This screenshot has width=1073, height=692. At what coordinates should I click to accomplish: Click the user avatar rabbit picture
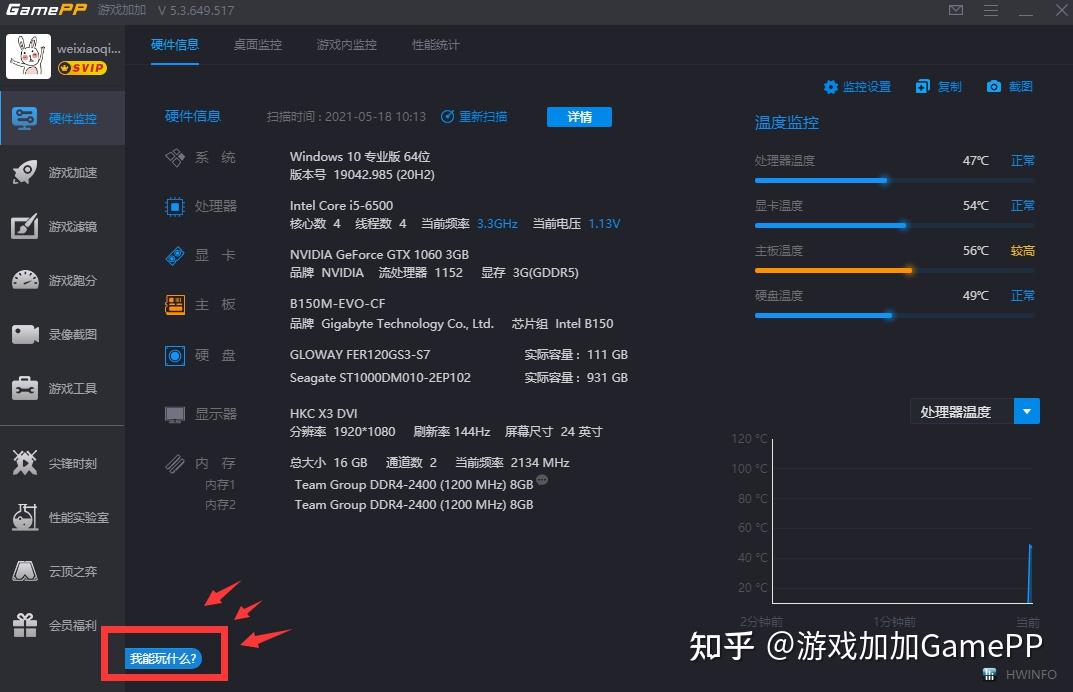28,56
